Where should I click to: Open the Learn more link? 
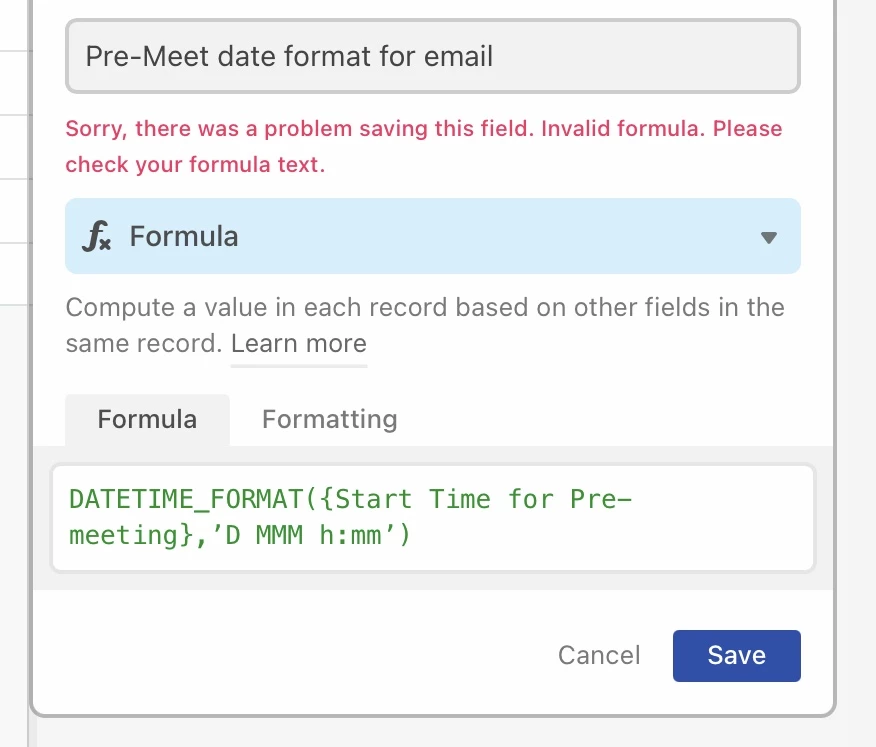tap(299, 344)
